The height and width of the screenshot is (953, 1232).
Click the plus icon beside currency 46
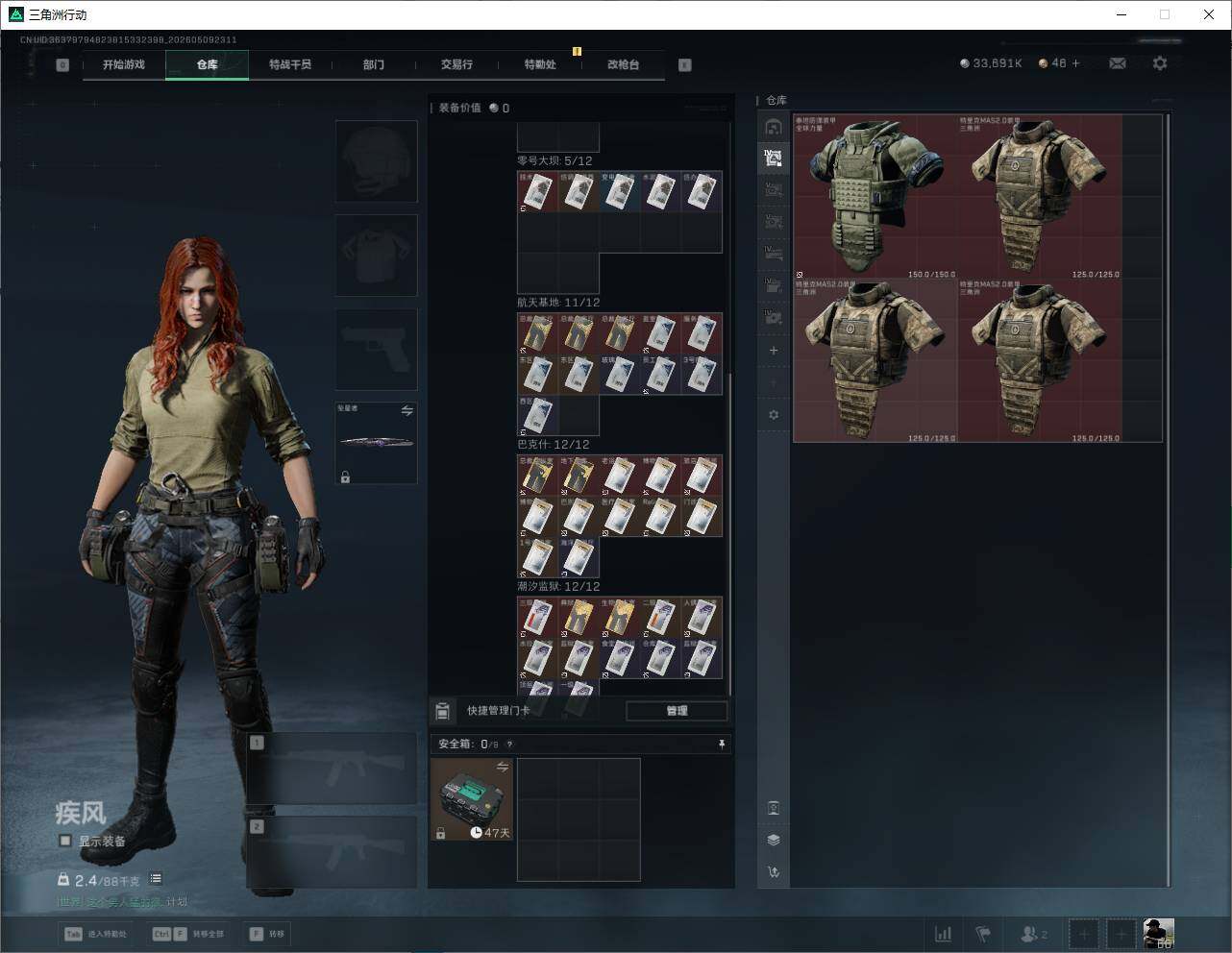(x=1075, y=63)
